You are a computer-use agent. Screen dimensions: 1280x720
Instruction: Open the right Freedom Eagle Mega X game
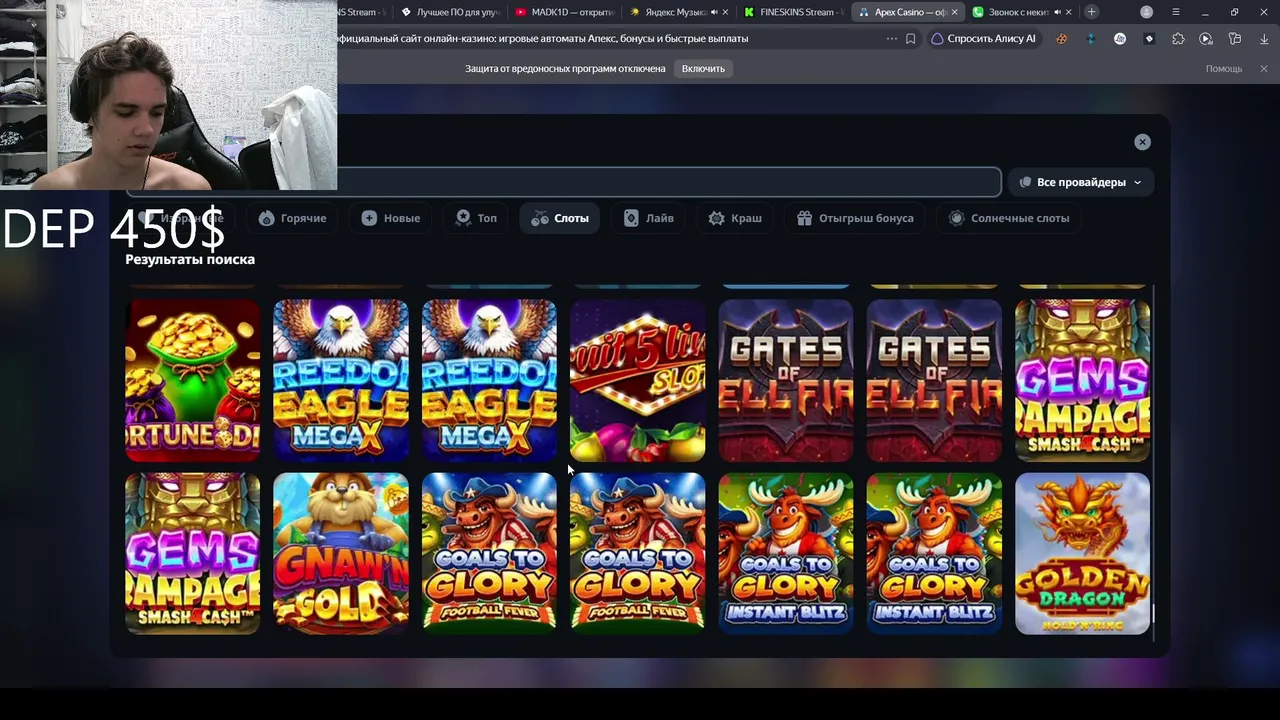pyautogui.click(x=489, y=380)
